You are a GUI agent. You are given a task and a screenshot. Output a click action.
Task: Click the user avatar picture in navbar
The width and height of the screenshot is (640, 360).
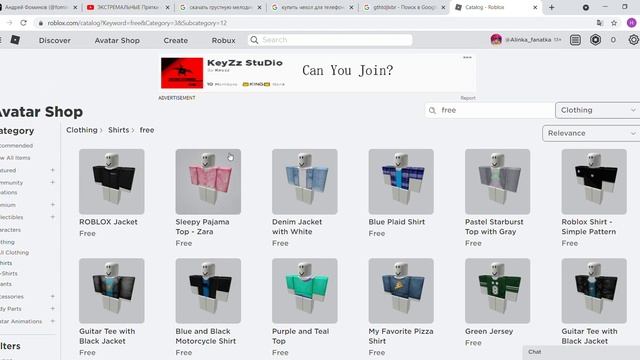coord(496,40)
